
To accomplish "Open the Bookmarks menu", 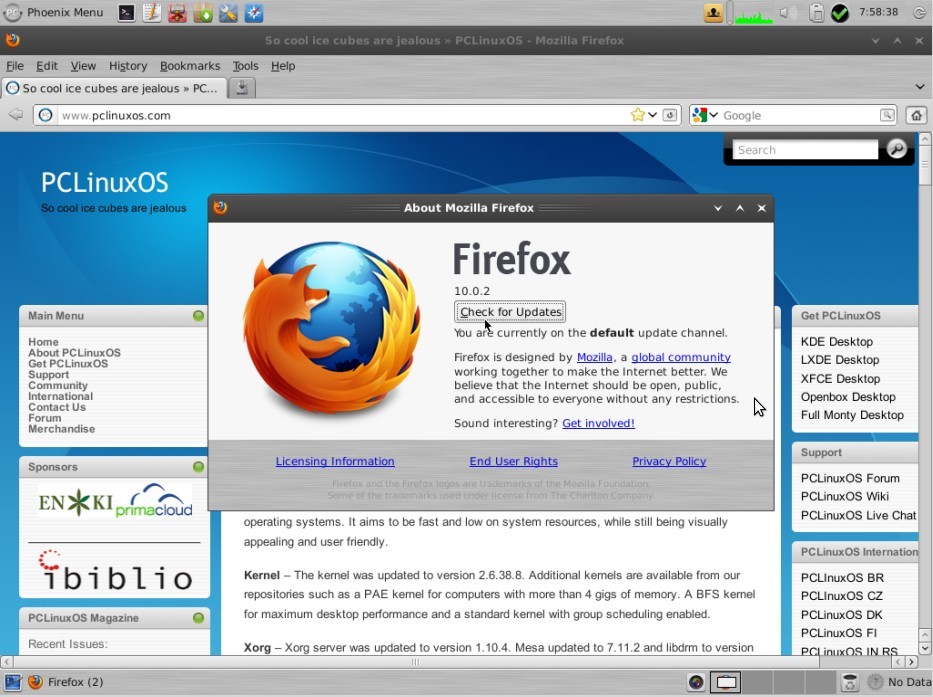I will pyautogui.click(x=189, y=66).
